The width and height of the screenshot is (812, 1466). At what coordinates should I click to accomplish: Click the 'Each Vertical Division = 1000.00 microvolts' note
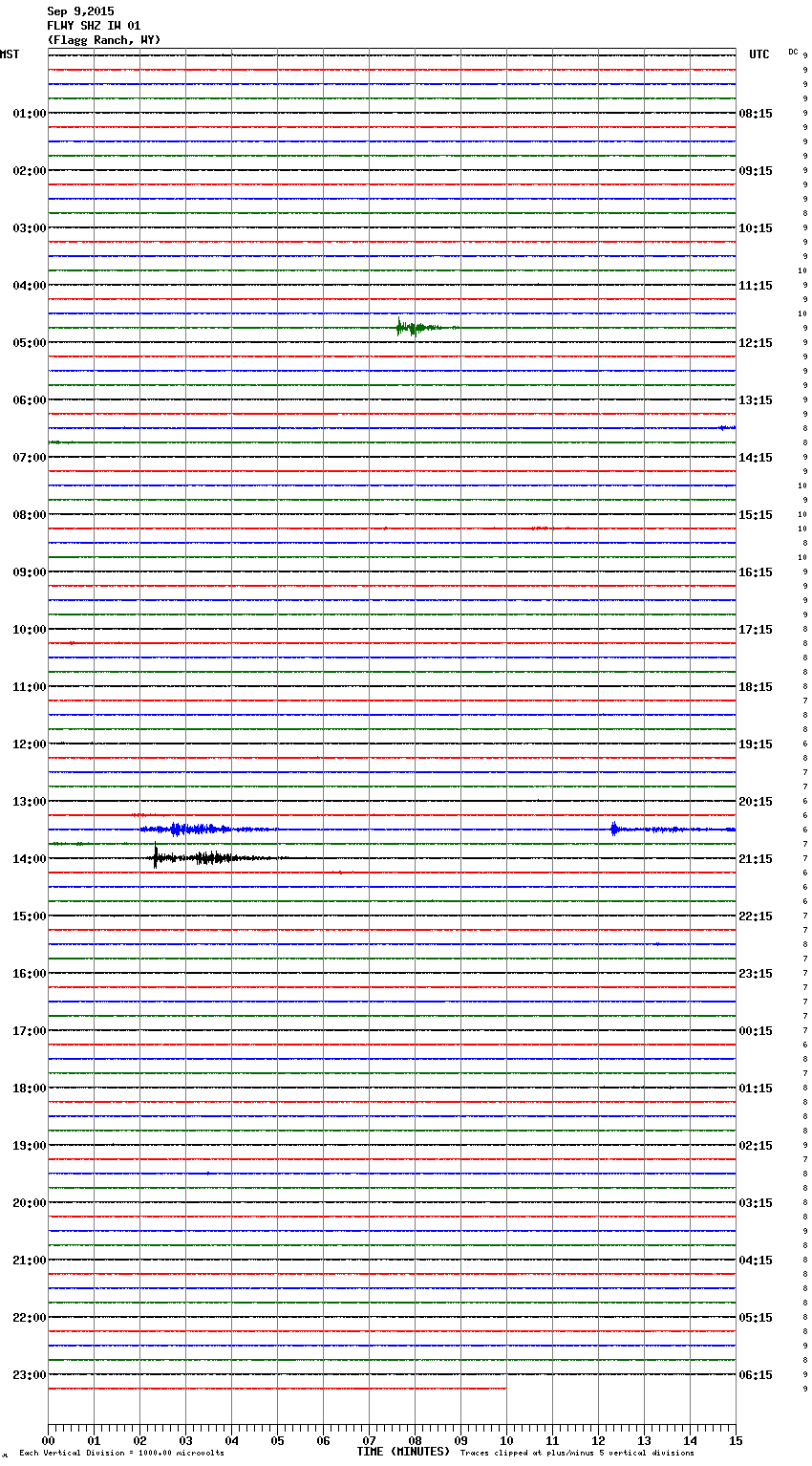[121, 1454]
